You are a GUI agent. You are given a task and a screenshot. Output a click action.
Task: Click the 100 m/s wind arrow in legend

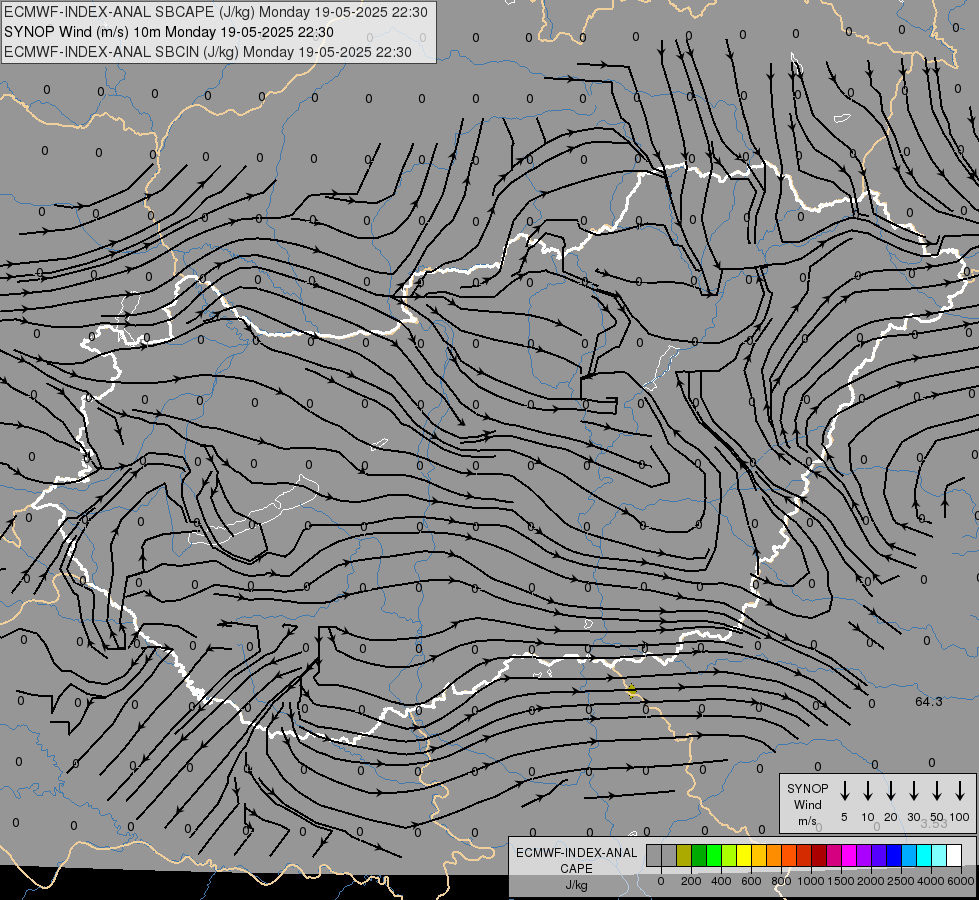[x=960, y=790]
